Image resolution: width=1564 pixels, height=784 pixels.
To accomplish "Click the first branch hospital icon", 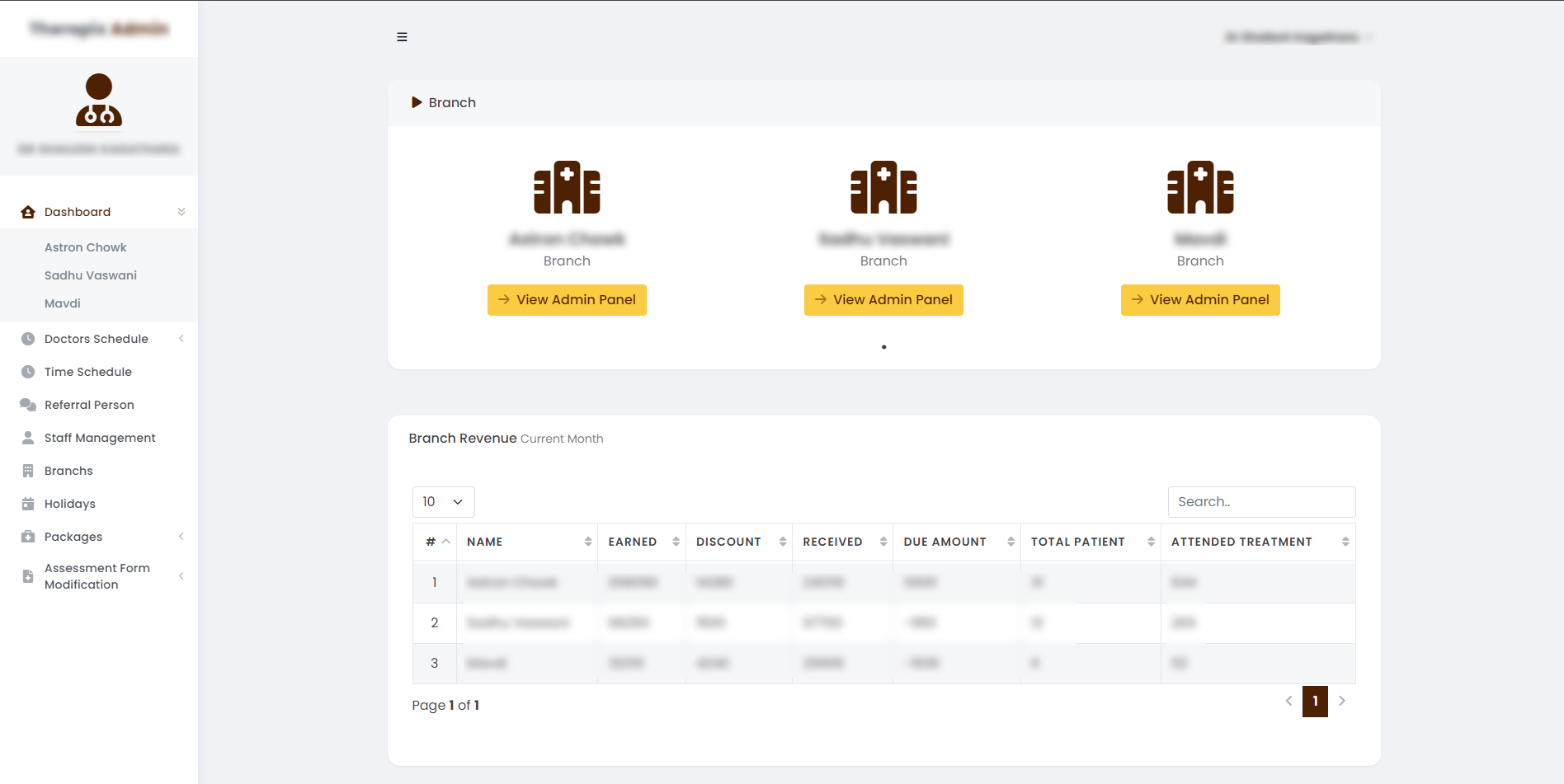I will [x=567, y=187].
